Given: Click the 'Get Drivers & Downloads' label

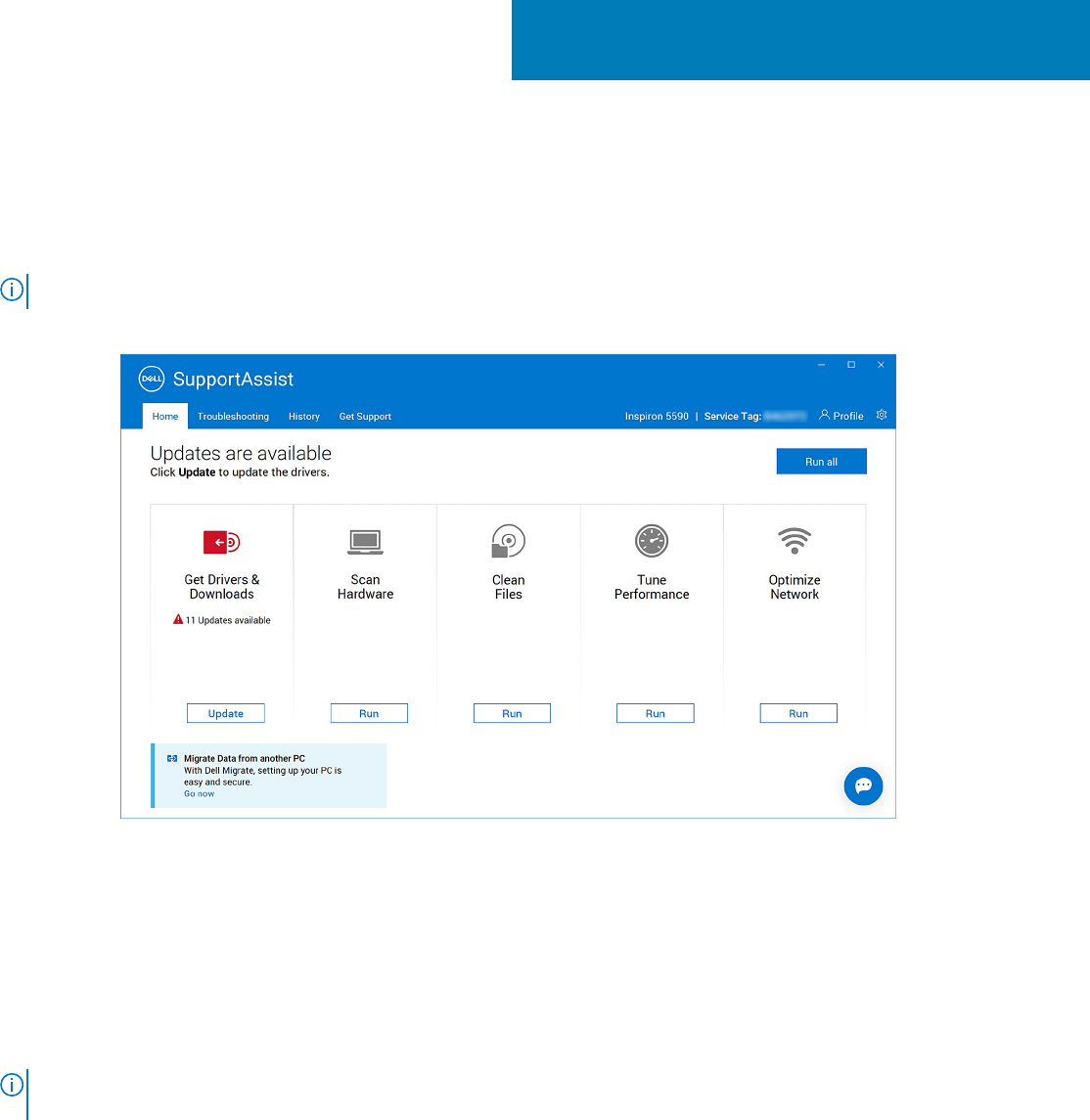Looking at the screenshot, I should tap(222, 587).
